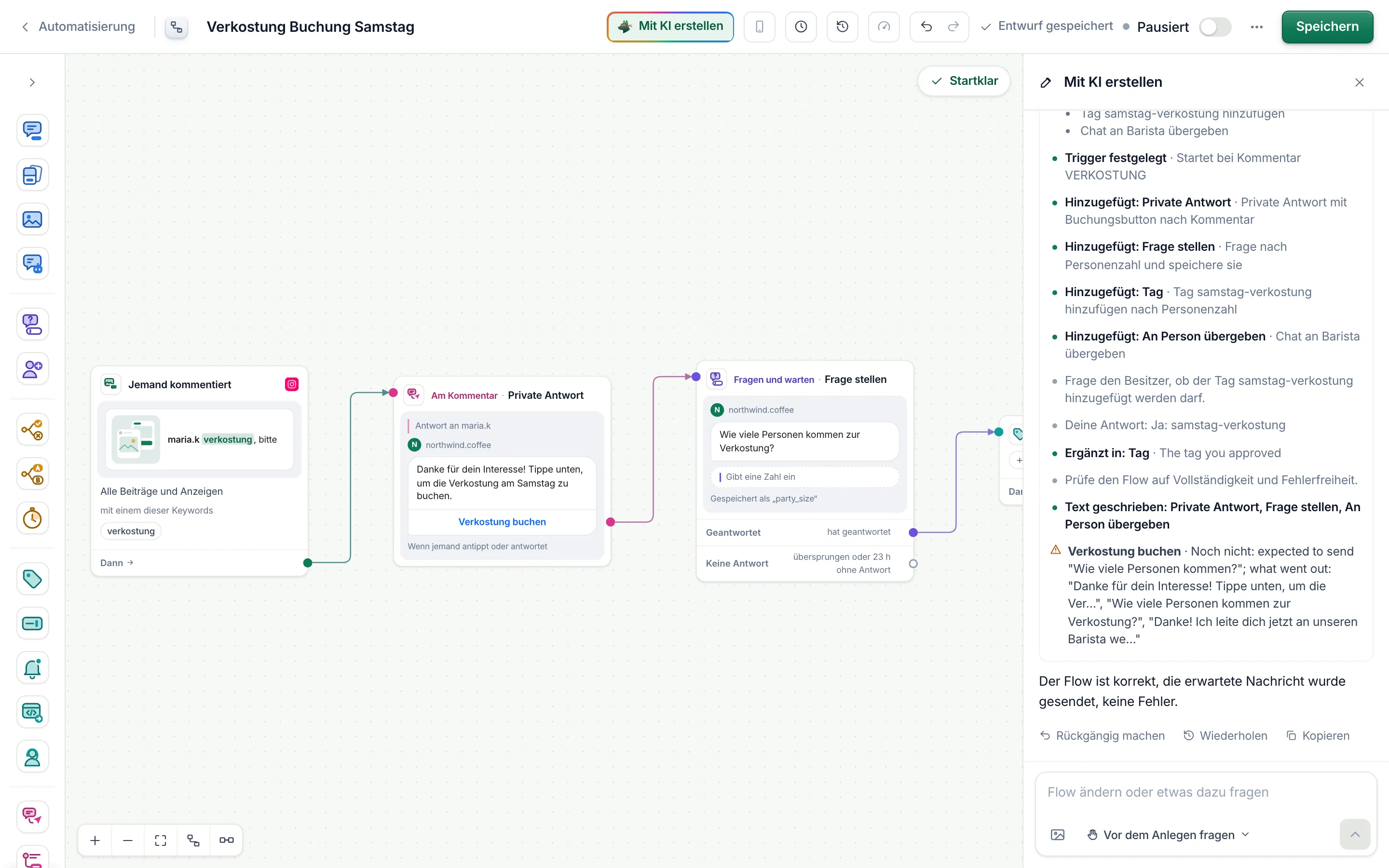Click 'Rückgängig machen' in AI panel
This screenshot has height=868, width=1389.
point(1102,736)
